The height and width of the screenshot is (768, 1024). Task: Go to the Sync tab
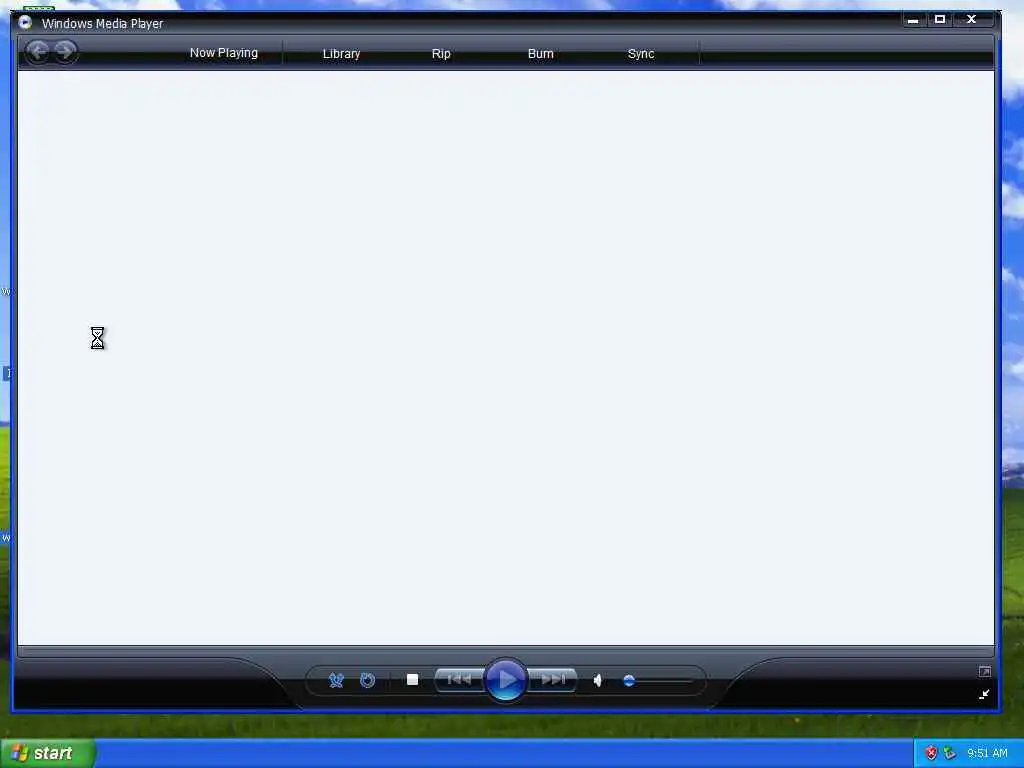coord(641,54)
